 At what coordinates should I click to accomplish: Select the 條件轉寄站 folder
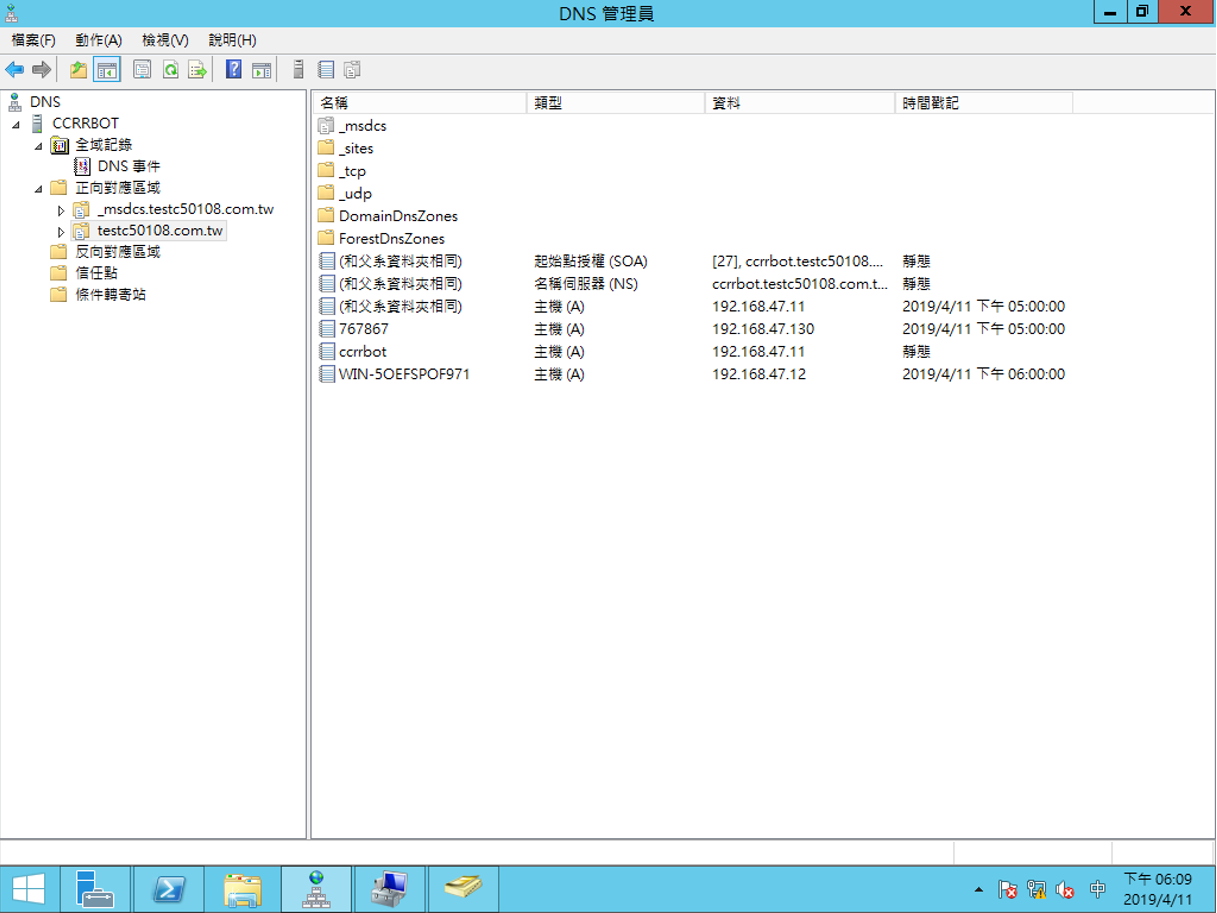click(x=111, y=294)
